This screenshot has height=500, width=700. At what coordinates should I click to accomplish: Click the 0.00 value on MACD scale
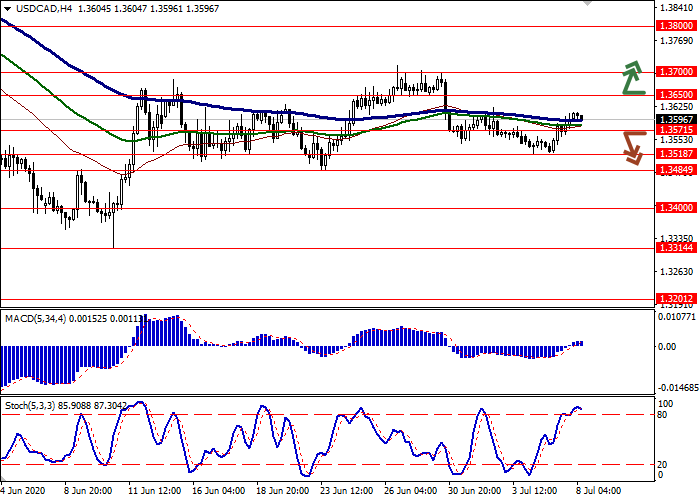coord(666,347)
